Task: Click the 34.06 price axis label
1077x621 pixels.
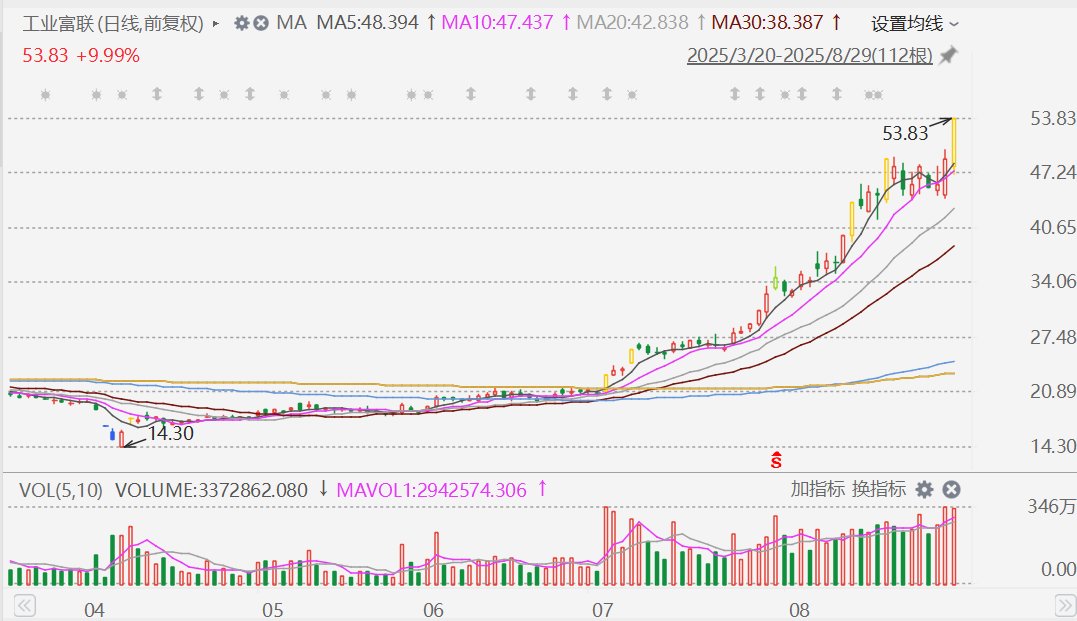Action: coord(1052,281)
